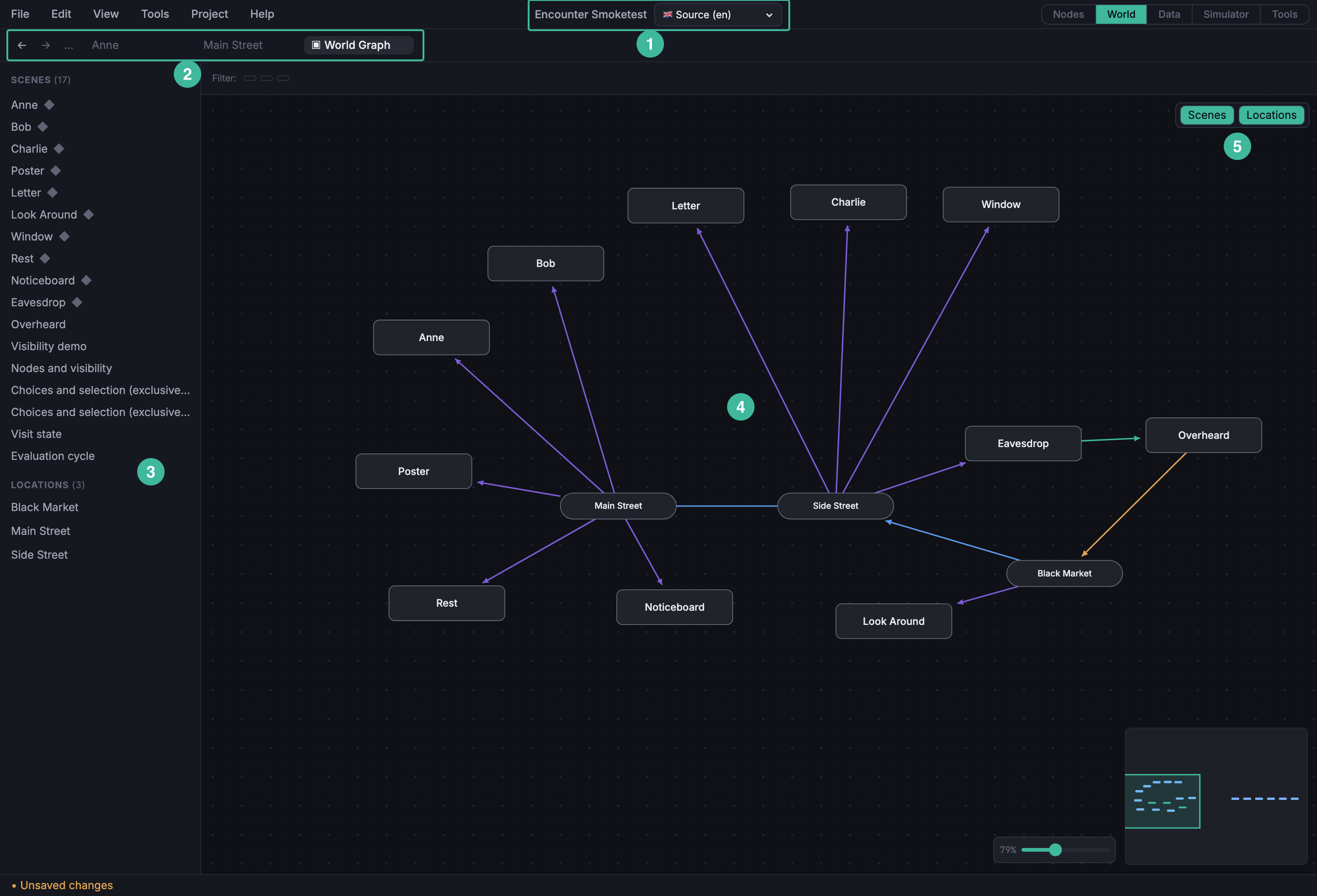This screenshot has height=896, width=1317.
Task: Click the diamond icon beside Charlie
Action: pyautogui.click(x=59, y=149)
